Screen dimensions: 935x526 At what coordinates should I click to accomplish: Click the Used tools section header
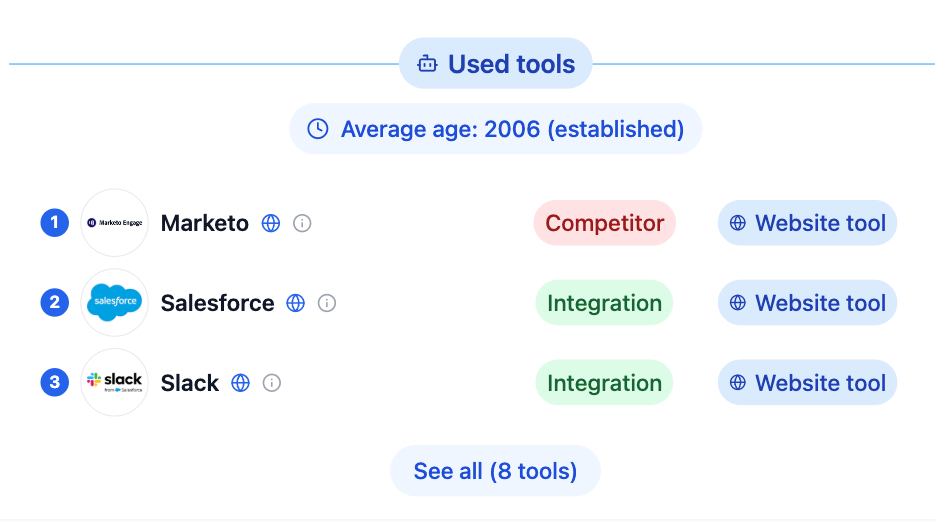[496, 64]
